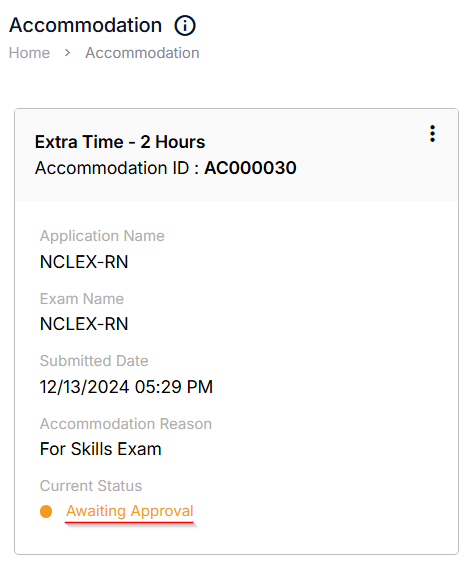Open the Awaiting Approval status link
The width and height of the screenshot is (469, 570).
[129, 511]
